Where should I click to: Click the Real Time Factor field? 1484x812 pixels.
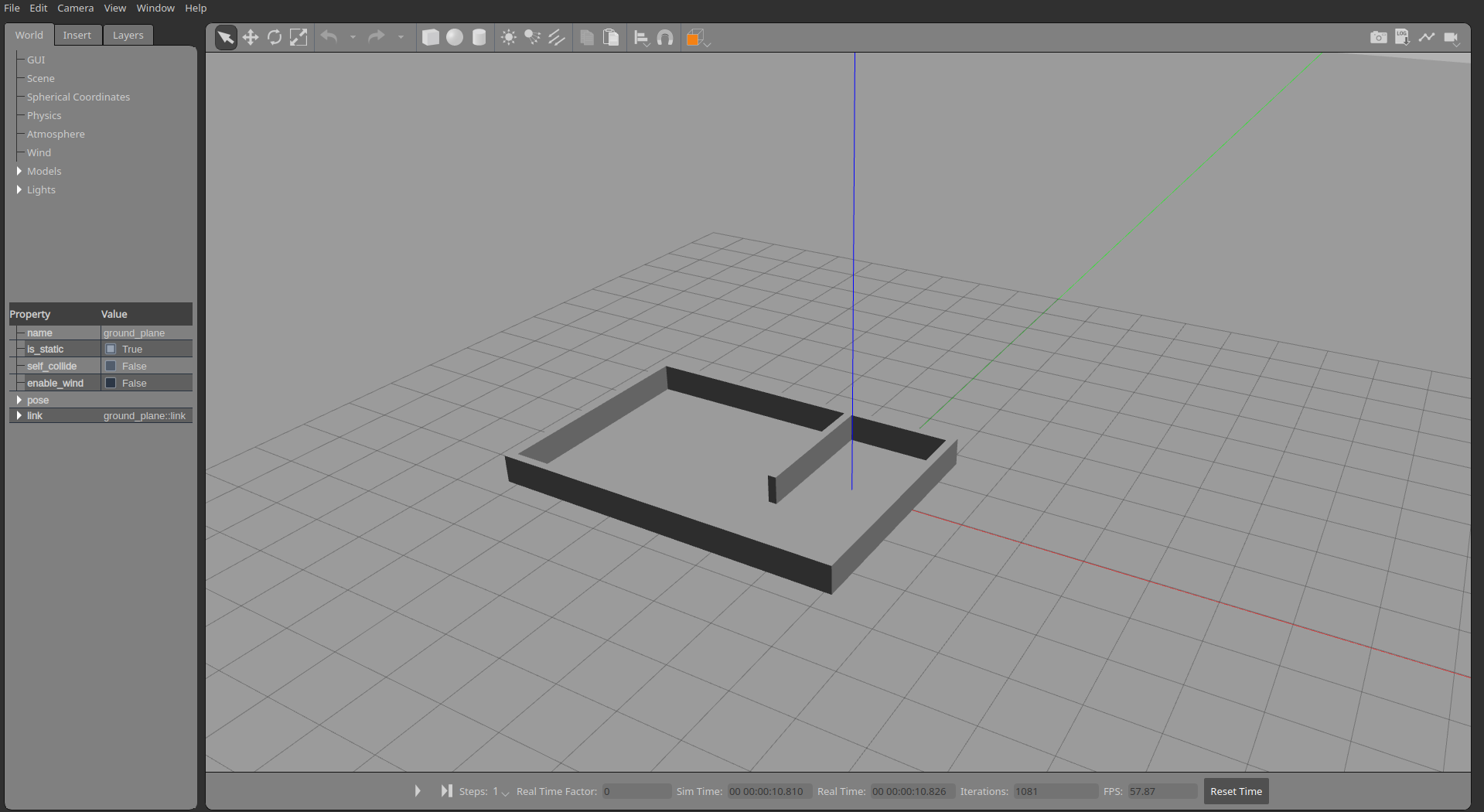pos(636,791)
